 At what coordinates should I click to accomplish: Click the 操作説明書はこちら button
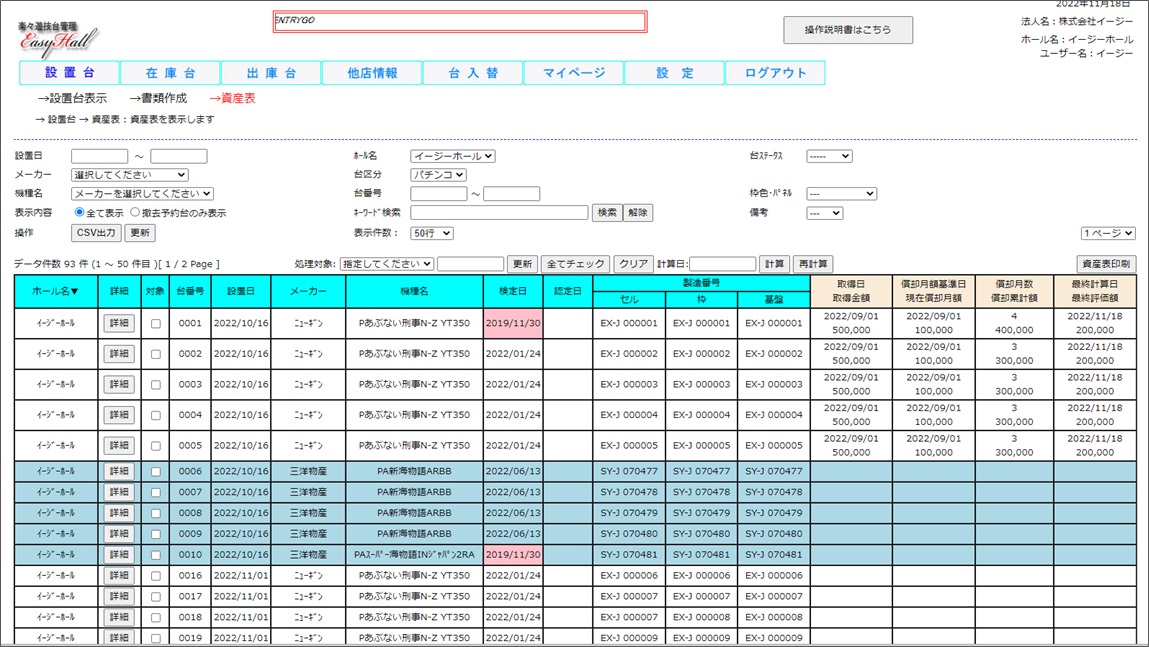click(847, 30)
